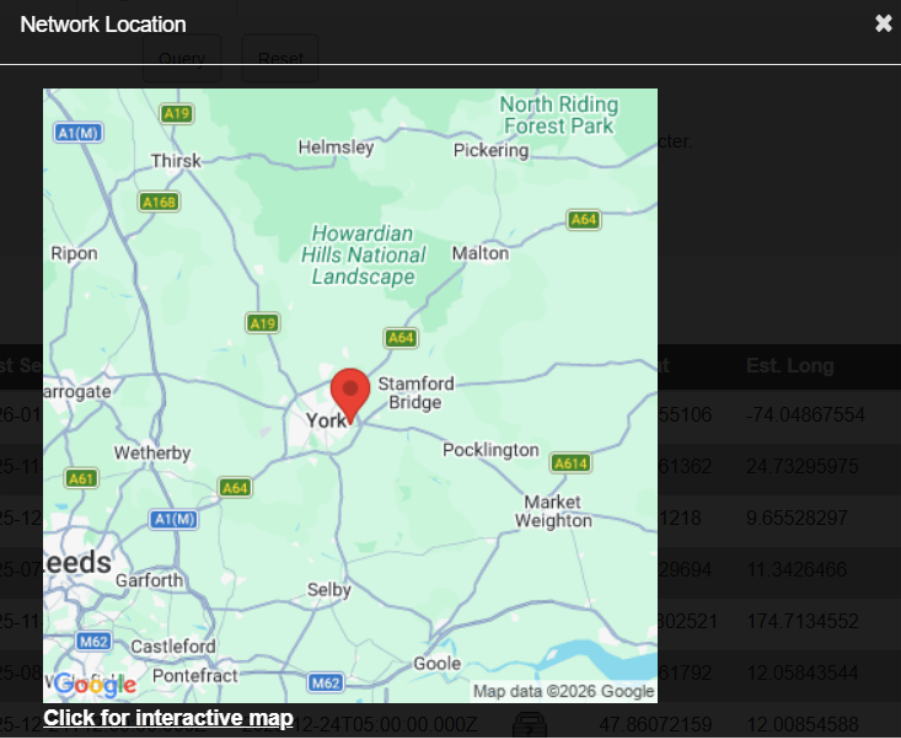This screenshot has width=901, height=738.
Task: Click the Google logo on the map
Action: (x=95, y=685)
